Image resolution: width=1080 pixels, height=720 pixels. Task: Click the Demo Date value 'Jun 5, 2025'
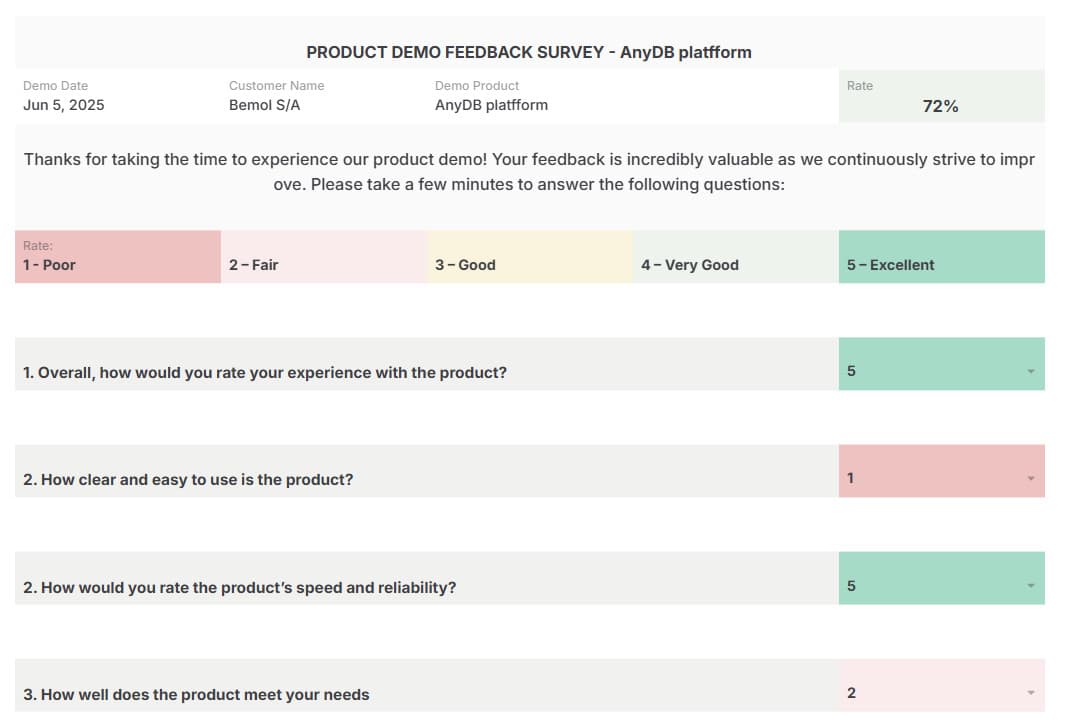[x=64, y=105]
